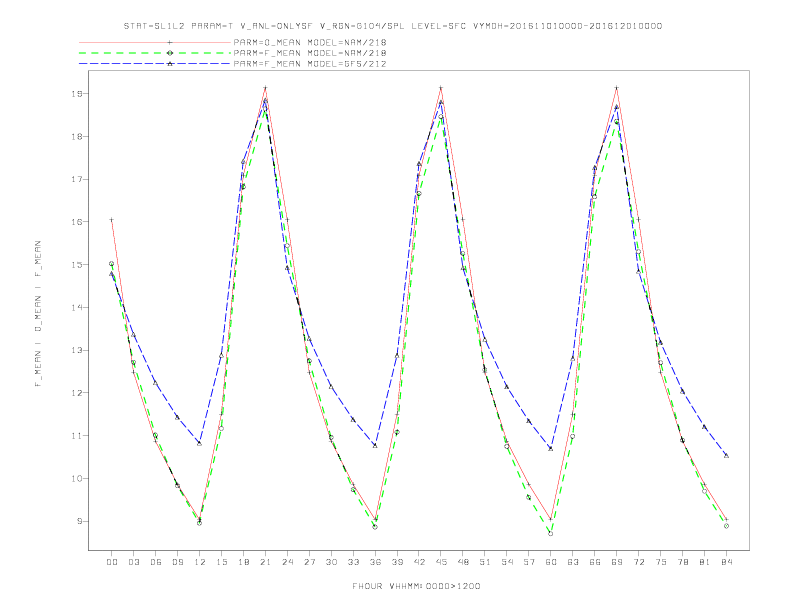Click x-axis tick label 48
Screen dimensions: 792x612
(463, 562)
